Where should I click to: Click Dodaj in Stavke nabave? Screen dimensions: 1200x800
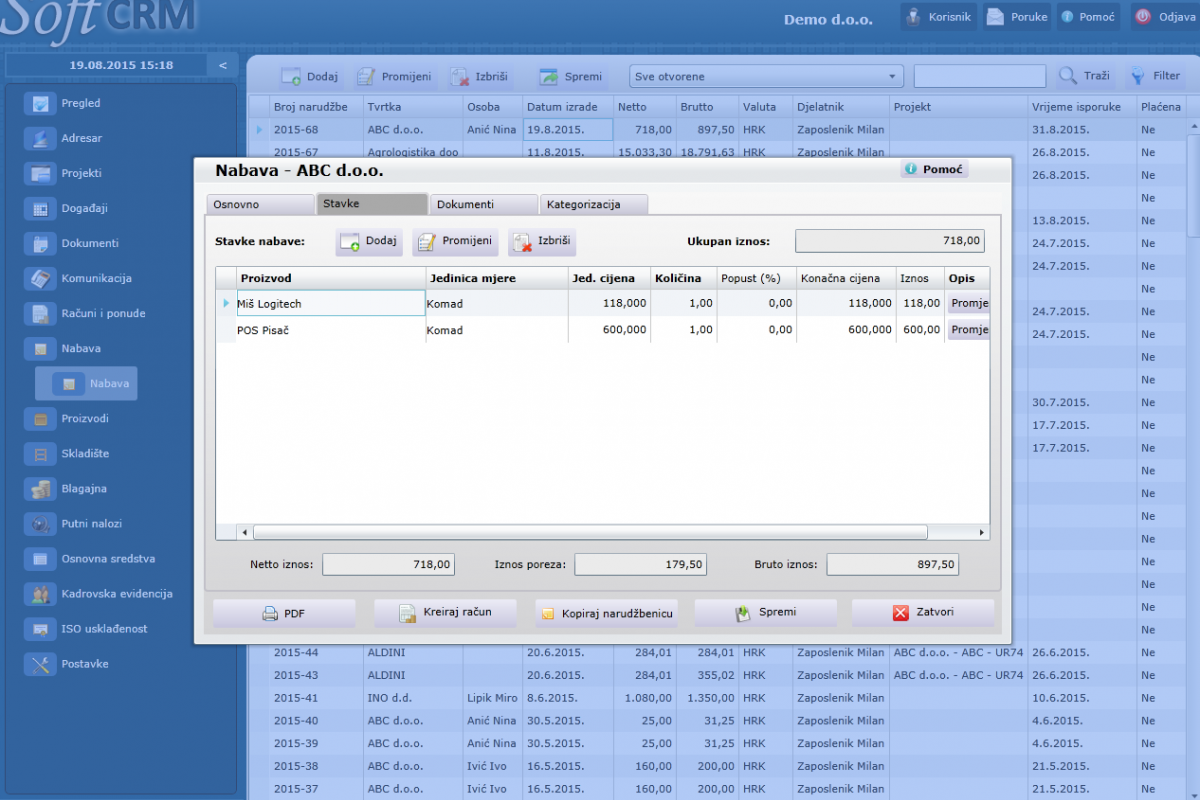click(x=369, y=241)
